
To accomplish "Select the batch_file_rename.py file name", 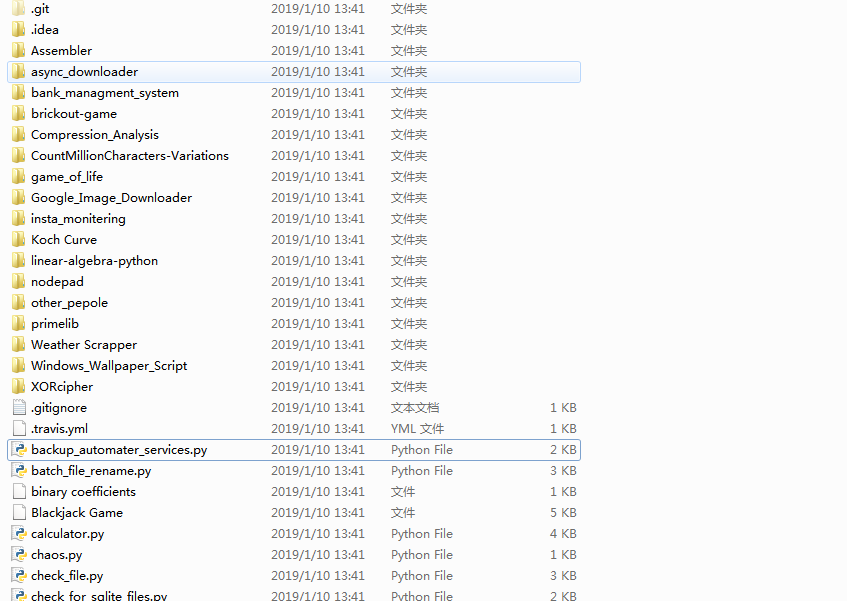I will [91, 471].
